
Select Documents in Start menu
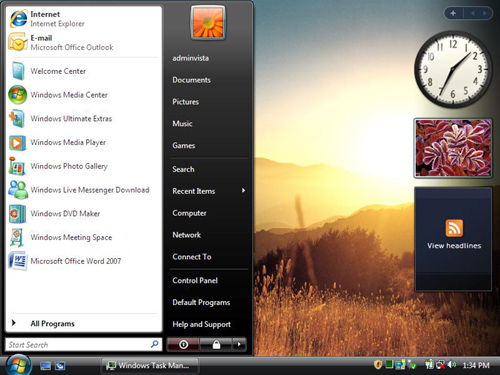191,80
